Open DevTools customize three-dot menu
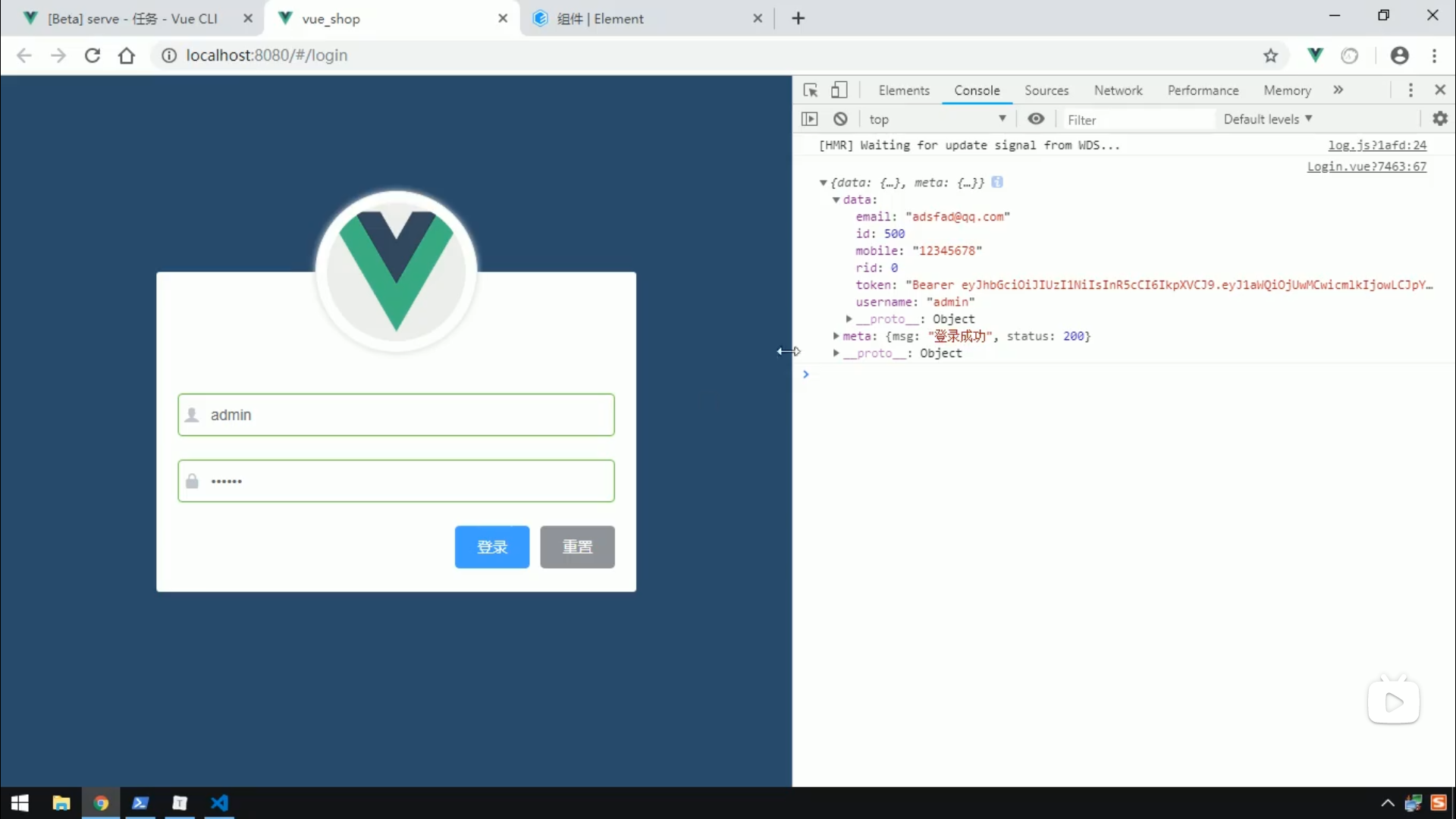1456x819 pixels. [x=1410, y=90]
